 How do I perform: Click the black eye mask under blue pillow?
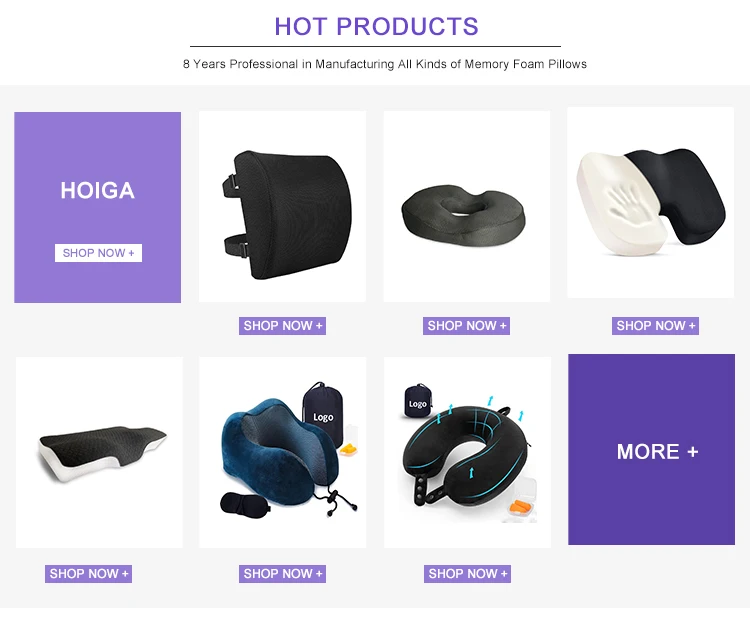245,506
